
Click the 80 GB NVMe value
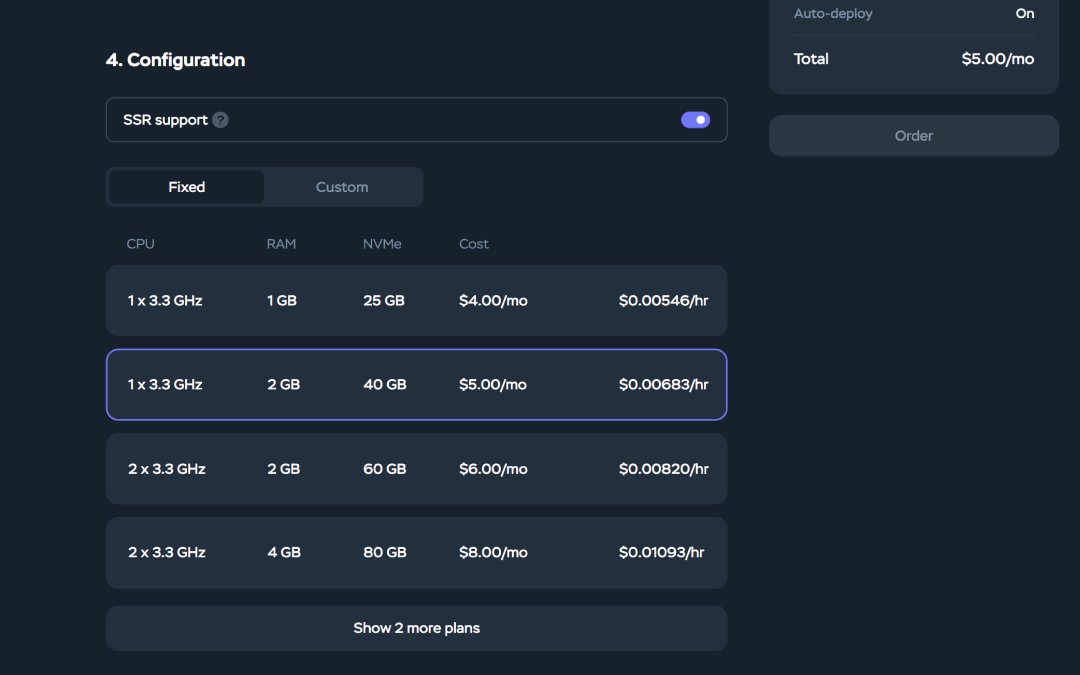coord(384,552)
